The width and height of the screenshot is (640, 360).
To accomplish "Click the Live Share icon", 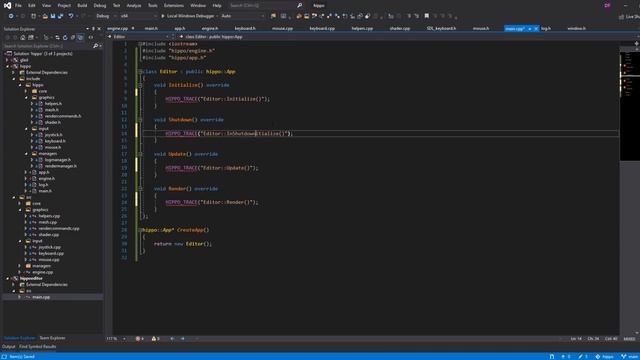I will click(x=622, y=16).
